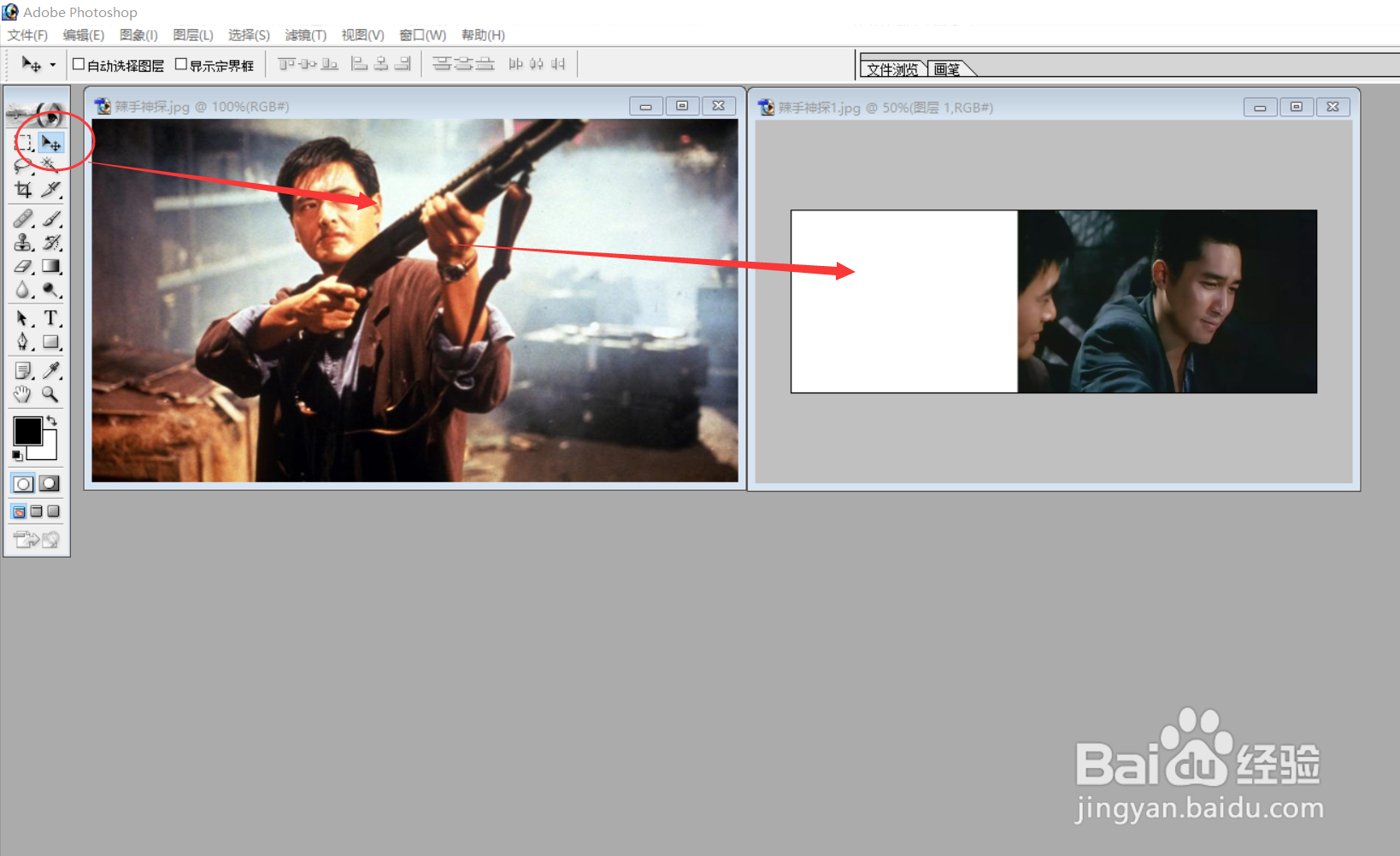Click Align horizontal centers button
1400x856 pixels.
click(381, 64)
